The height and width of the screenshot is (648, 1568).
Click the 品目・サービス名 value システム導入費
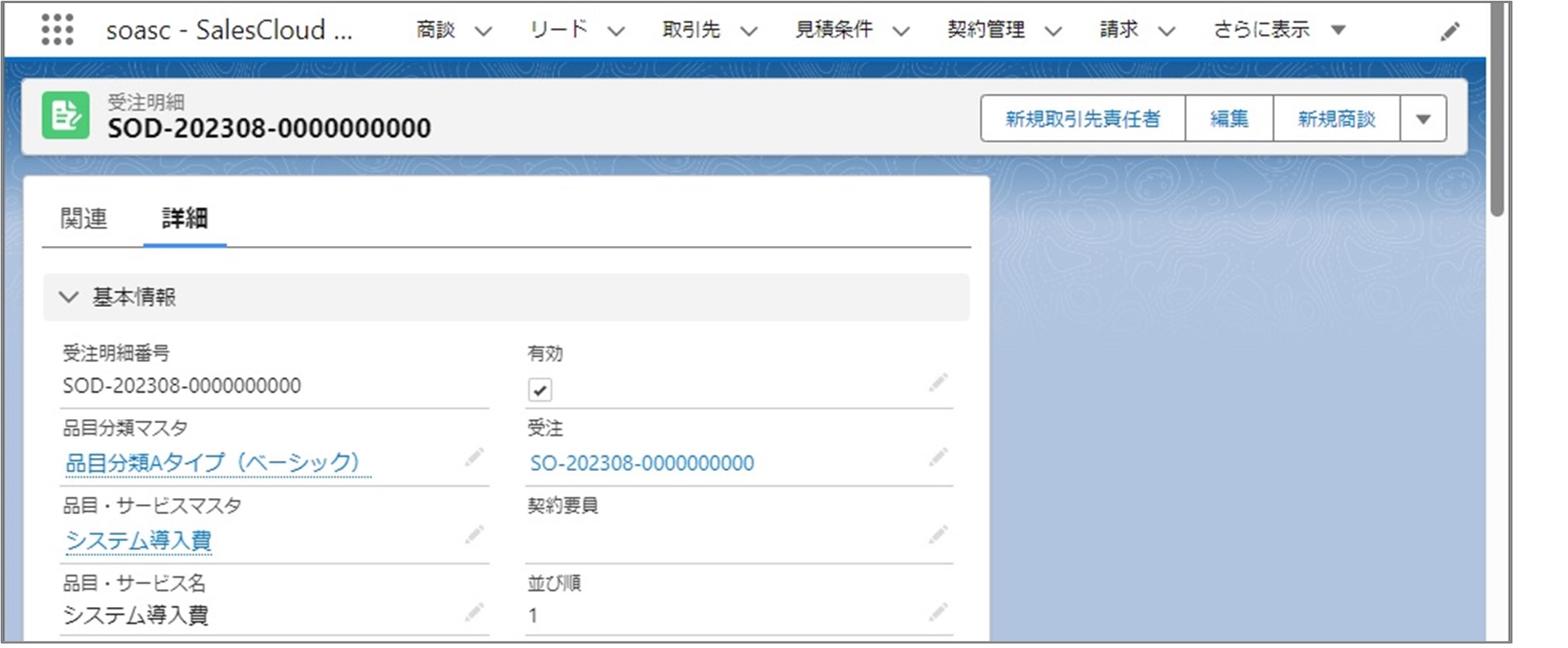click(136, 616)
